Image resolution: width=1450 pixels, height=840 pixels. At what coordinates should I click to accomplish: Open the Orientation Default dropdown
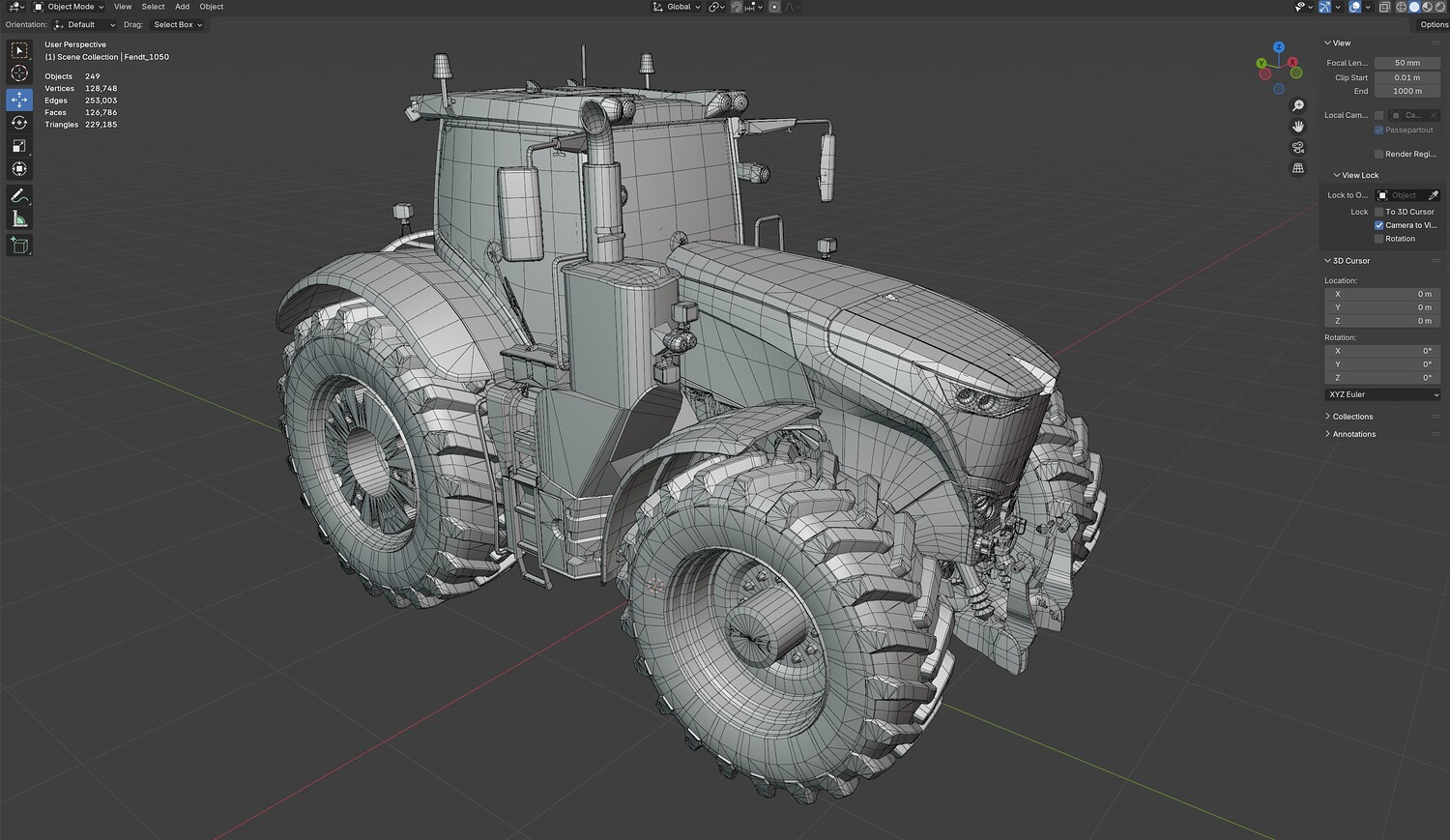click(85, 24)
